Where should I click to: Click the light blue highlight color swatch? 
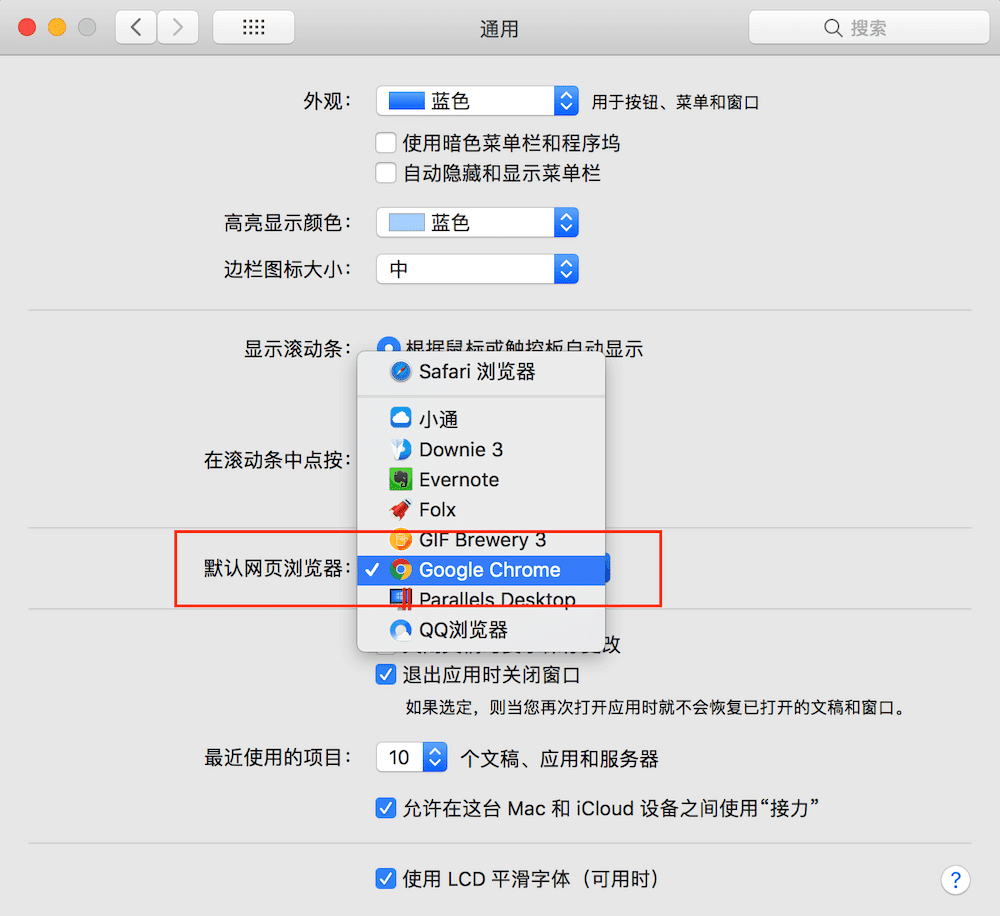[406, 223]
